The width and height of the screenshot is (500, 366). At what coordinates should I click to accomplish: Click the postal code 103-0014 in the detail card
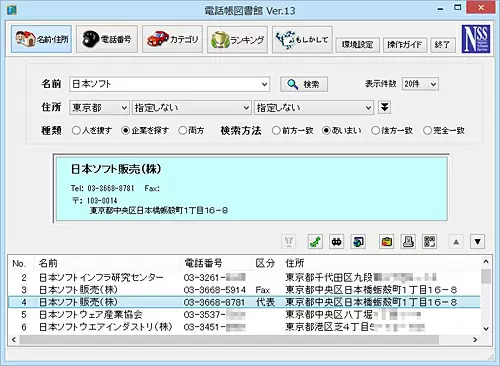(102, 201)
